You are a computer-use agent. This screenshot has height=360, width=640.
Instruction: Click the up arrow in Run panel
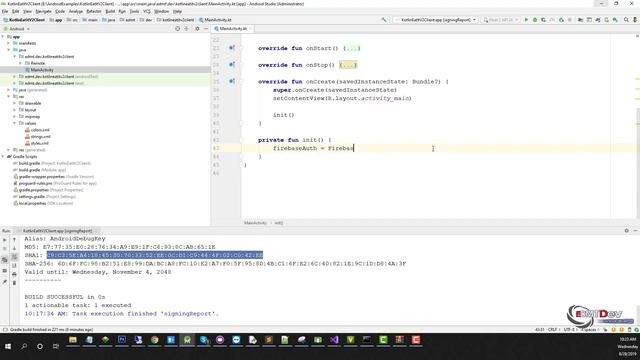point(14,240)
